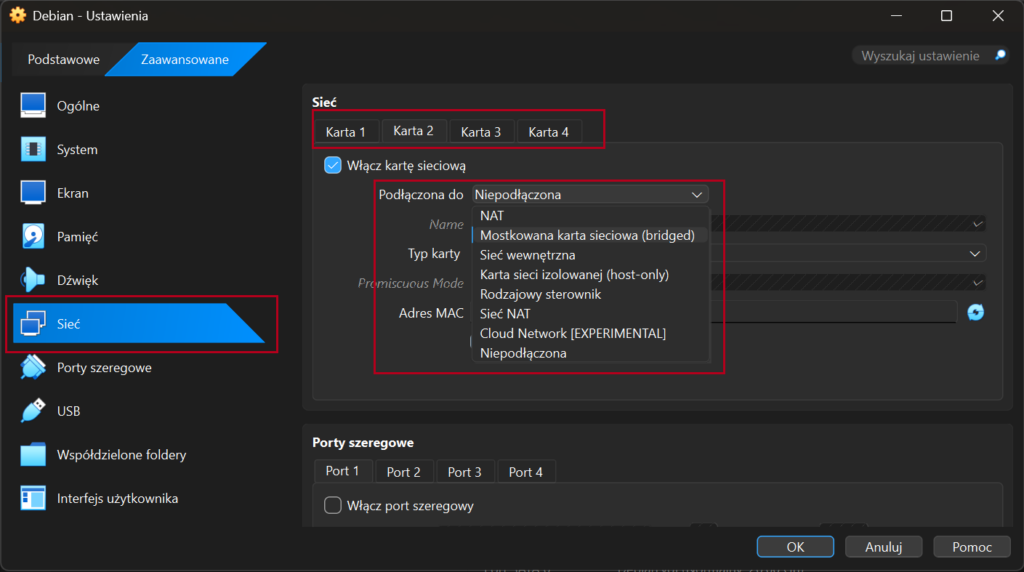
Task: Switch to the Podstawowe settings tab
Action: click(63, 59)
